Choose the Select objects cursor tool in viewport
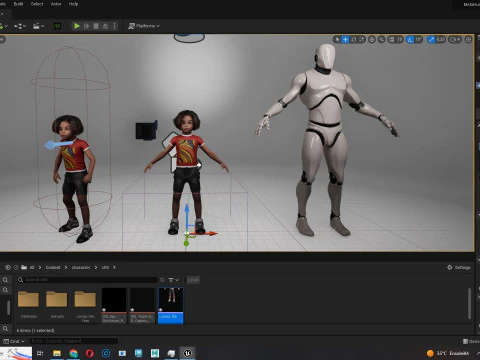480x360 pixels. [337, 40]
